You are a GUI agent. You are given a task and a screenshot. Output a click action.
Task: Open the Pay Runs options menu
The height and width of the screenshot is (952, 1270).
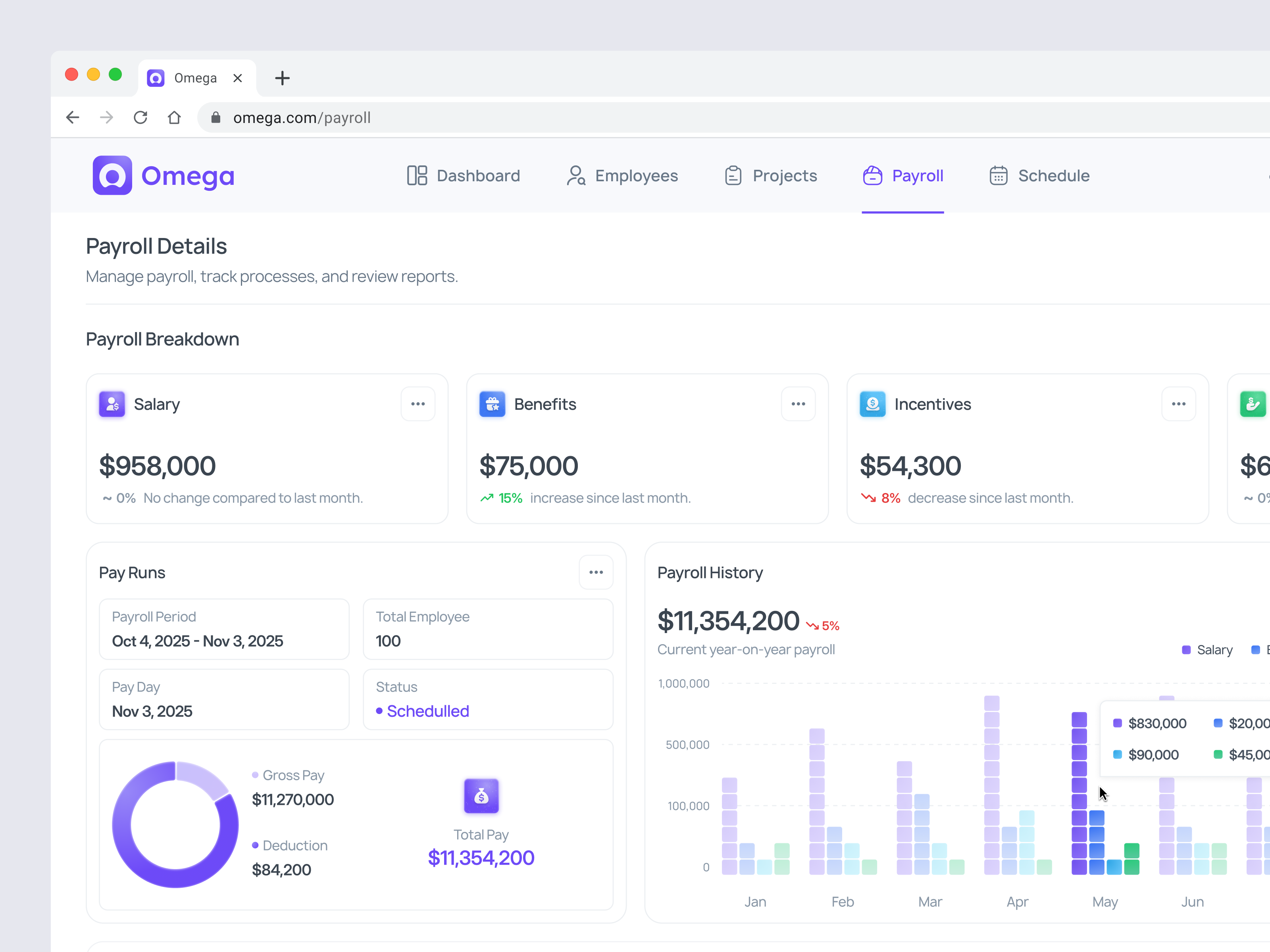point(596,572)
